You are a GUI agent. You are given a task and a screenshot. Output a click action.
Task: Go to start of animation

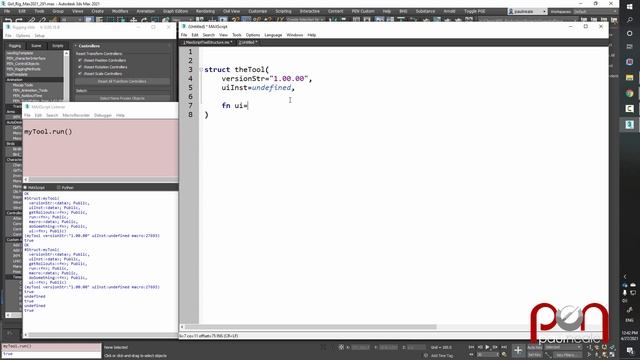(x=471, y=347)
